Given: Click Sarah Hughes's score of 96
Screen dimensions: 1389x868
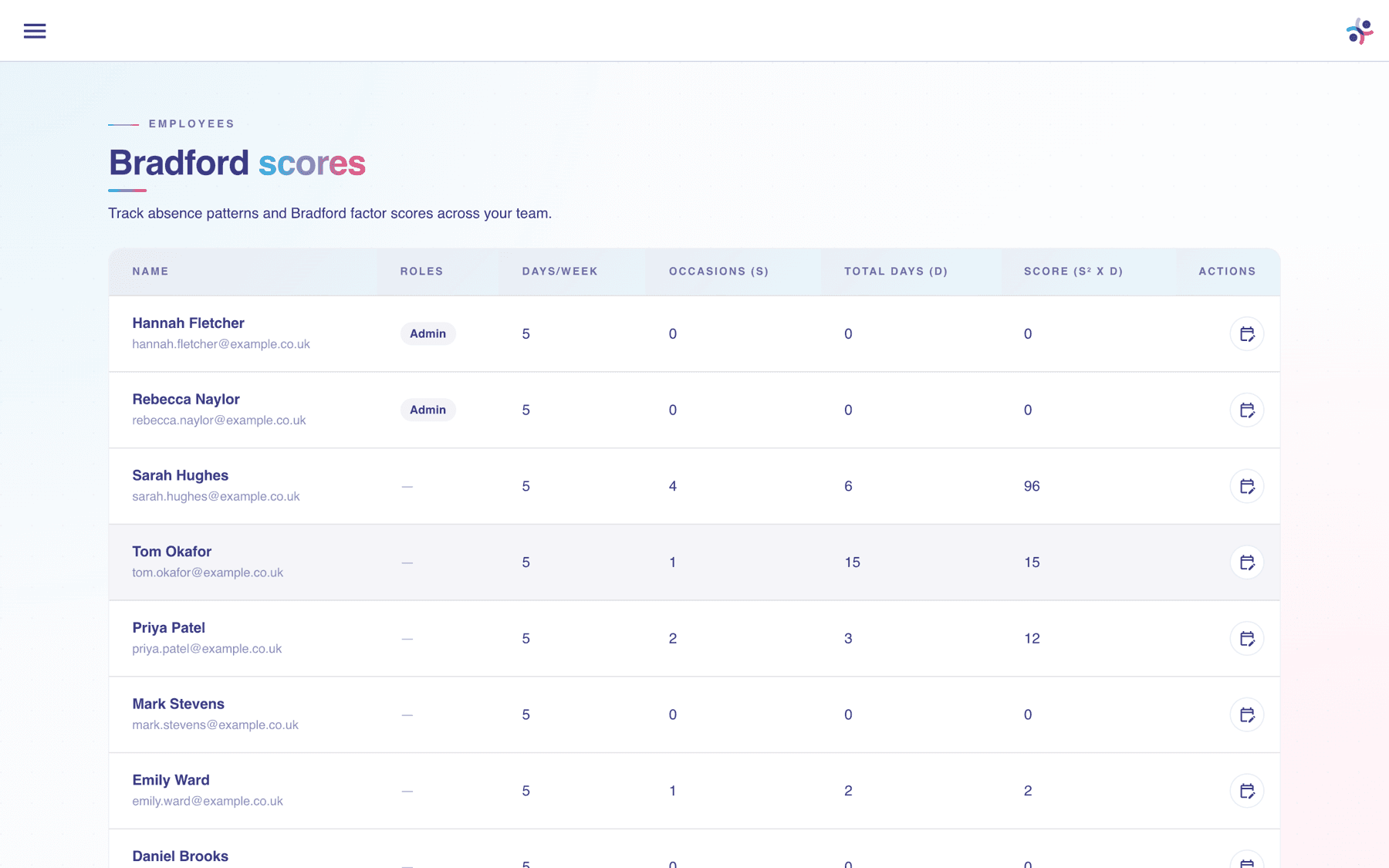Looking at the screenshot, I should pyautogui.click(x=1032, y=486).
